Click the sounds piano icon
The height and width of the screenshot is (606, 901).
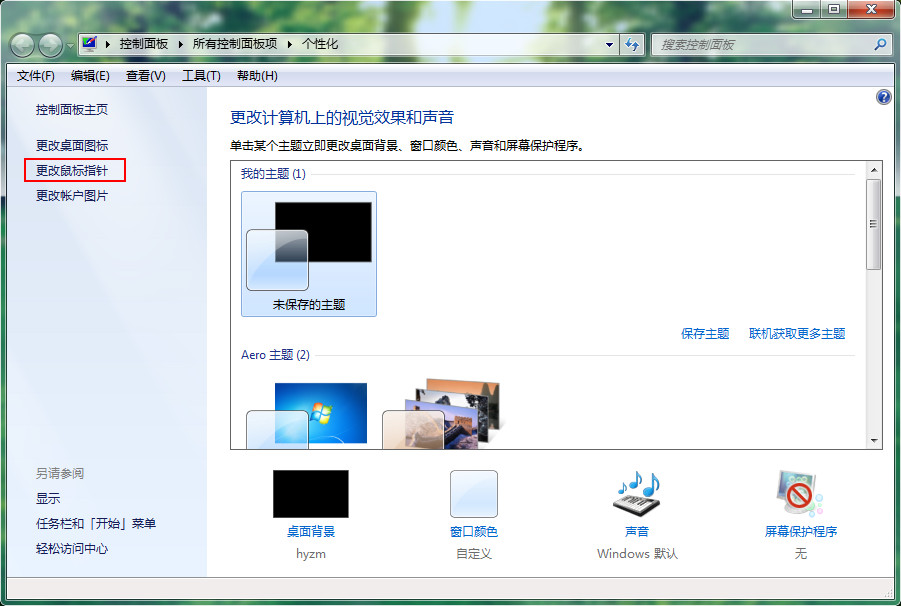pyautogui.click(x=637, y=494)
